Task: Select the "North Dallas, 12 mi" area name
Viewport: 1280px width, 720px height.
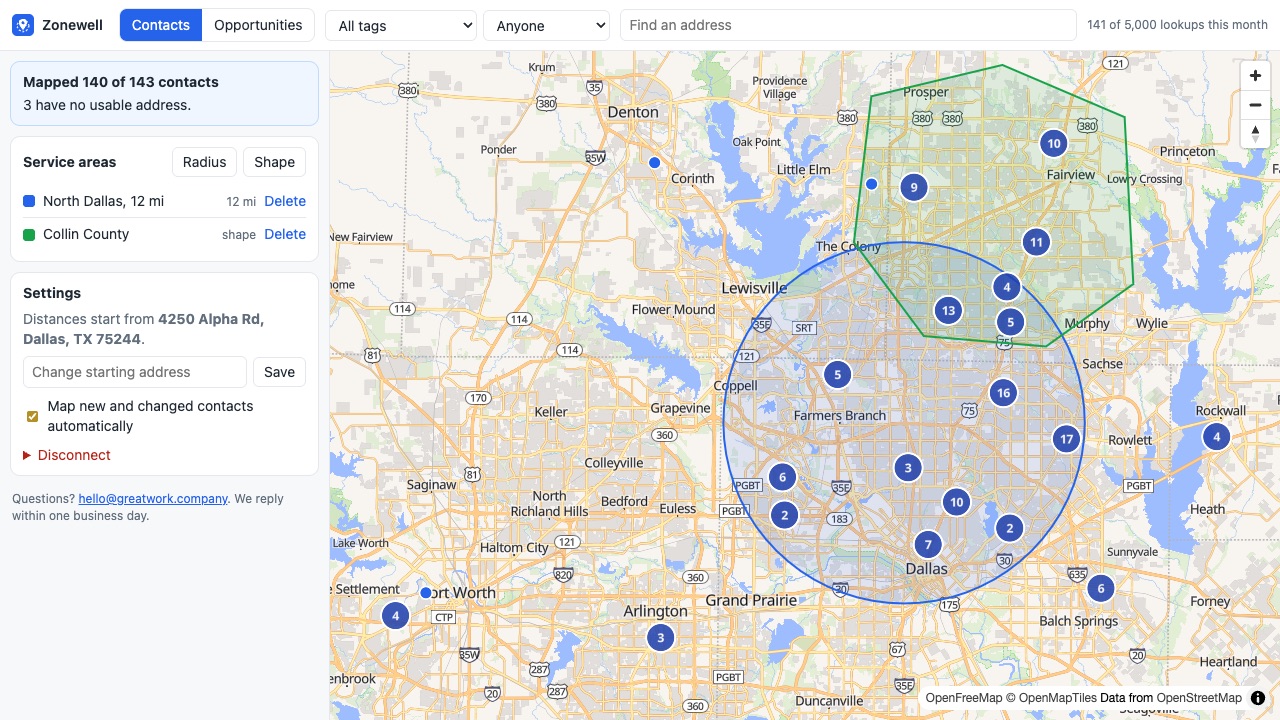Action: [x=104, y=201]
